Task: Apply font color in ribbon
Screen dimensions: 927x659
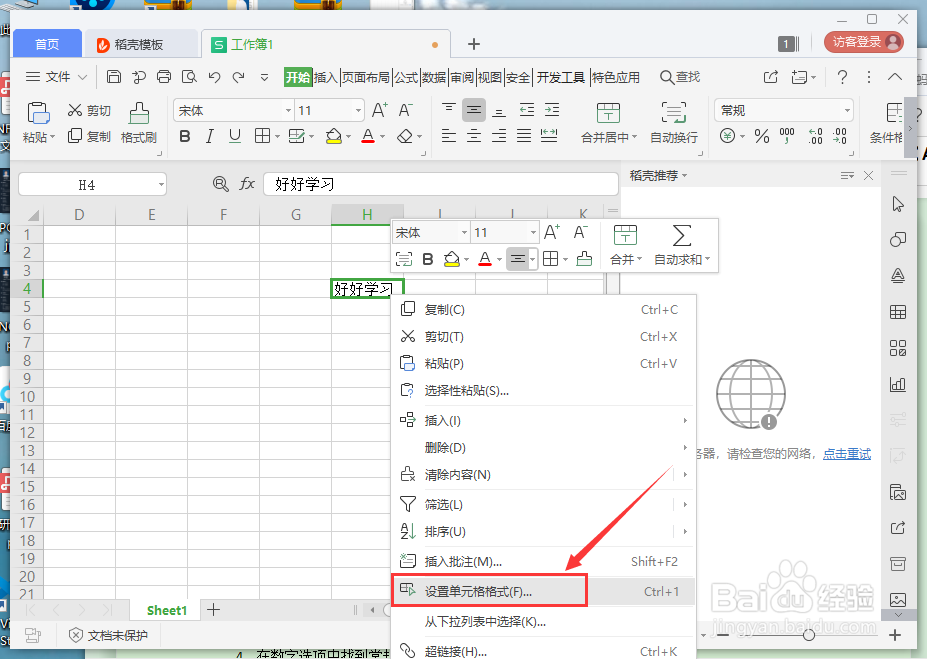Action: pos(368,137)
